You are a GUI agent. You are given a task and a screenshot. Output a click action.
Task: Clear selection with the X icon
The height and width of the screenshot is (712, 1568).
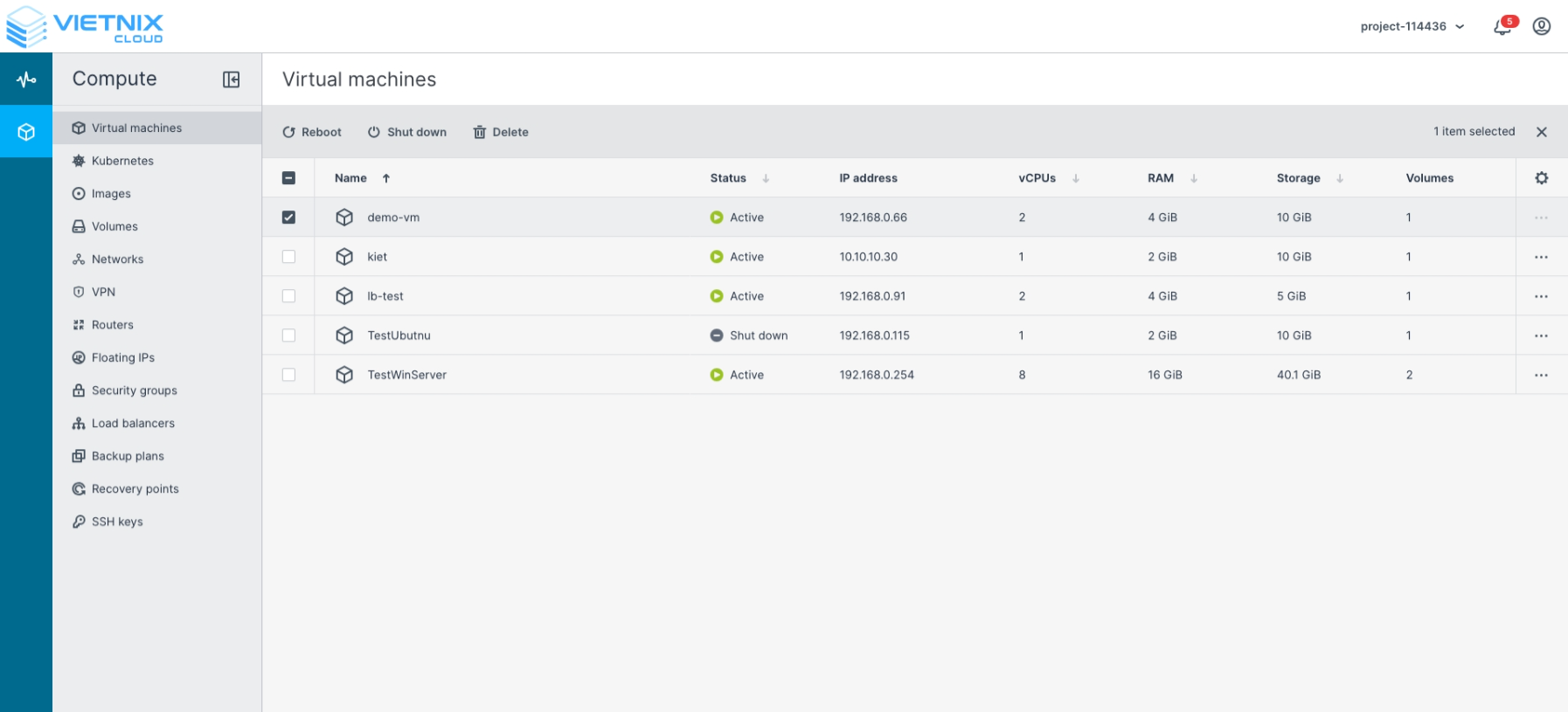coord(1542,132)
